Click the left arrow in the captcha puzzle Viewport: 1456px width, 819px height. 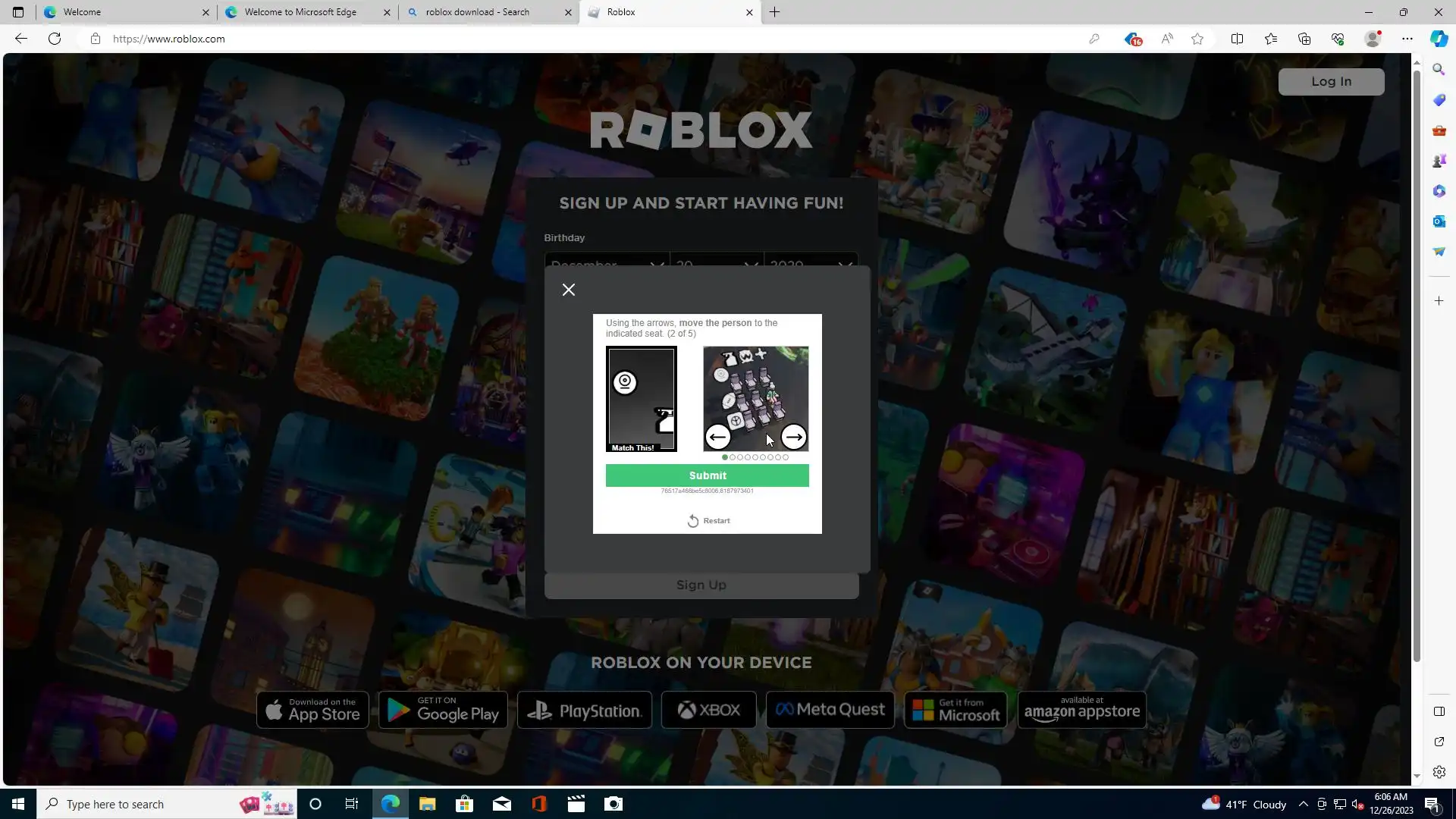717,437
